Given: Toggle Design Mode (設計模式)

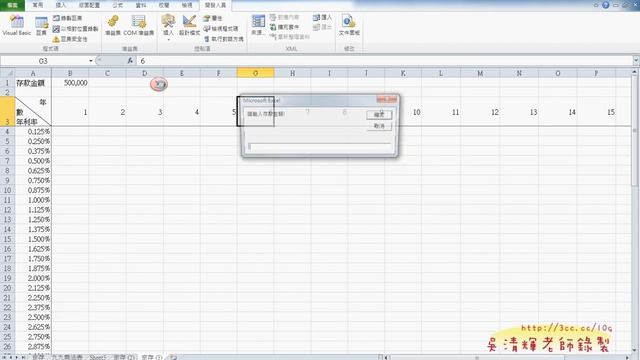Looking at the screenshot, I should pos(189,25).
